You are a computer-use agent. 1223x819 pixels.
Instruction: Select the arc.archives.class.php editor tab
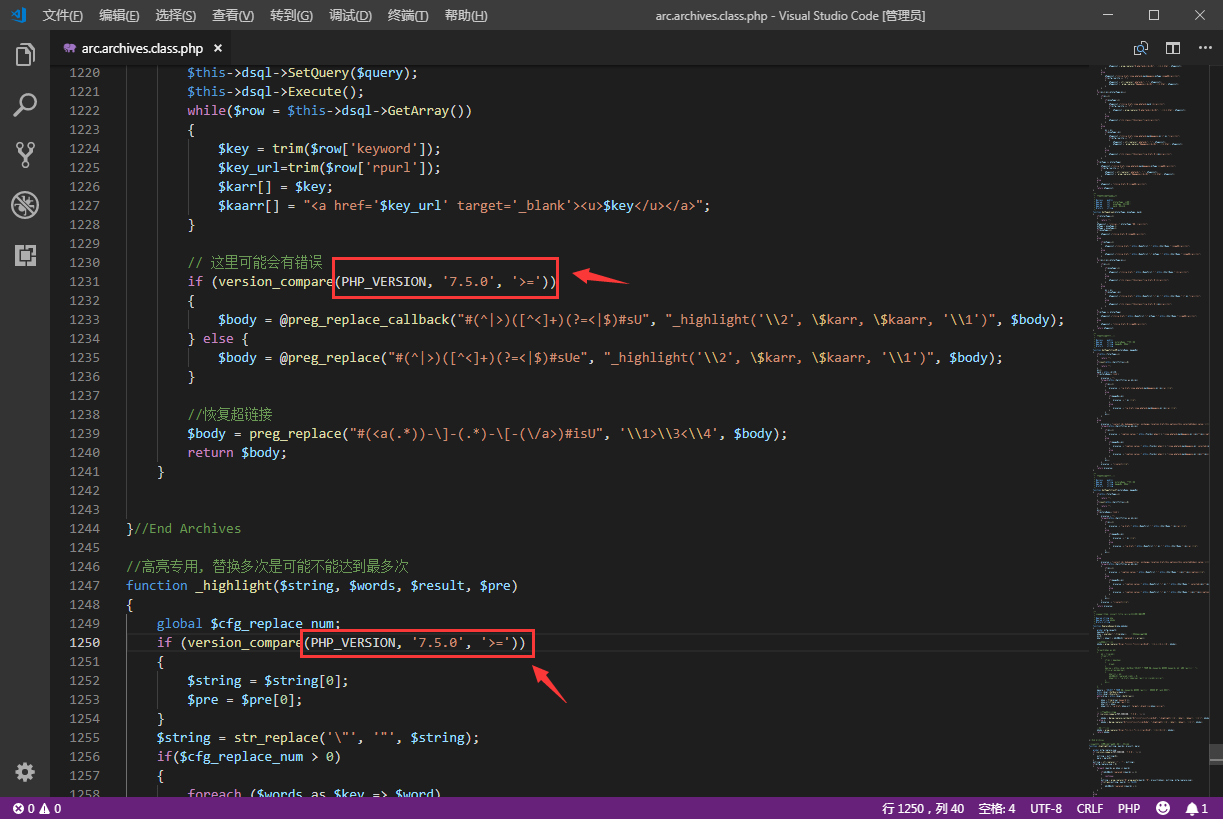[x=142, y=48]
